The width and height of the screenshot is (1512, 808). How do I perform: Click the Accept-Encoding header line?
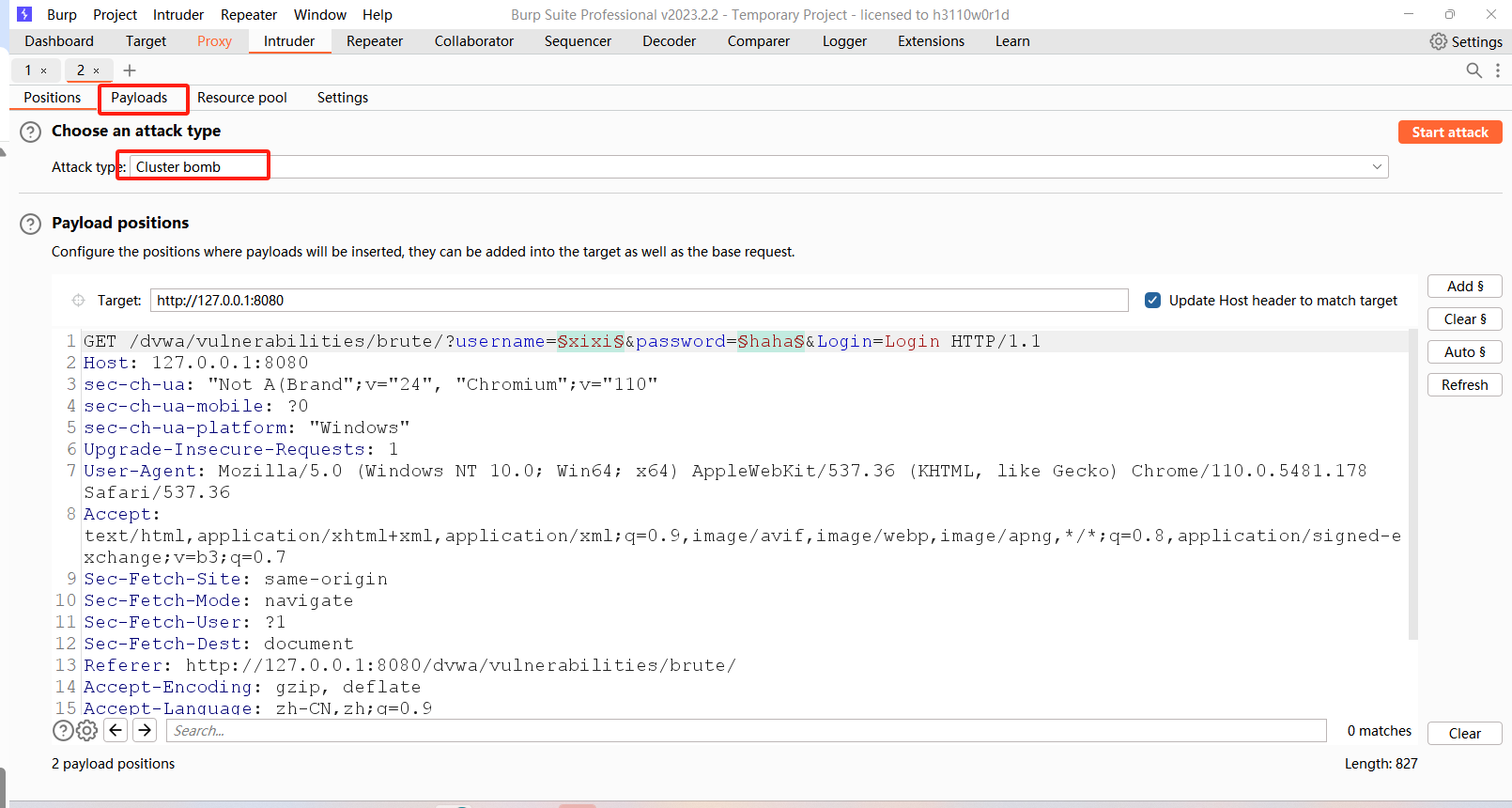pos(253,687)
